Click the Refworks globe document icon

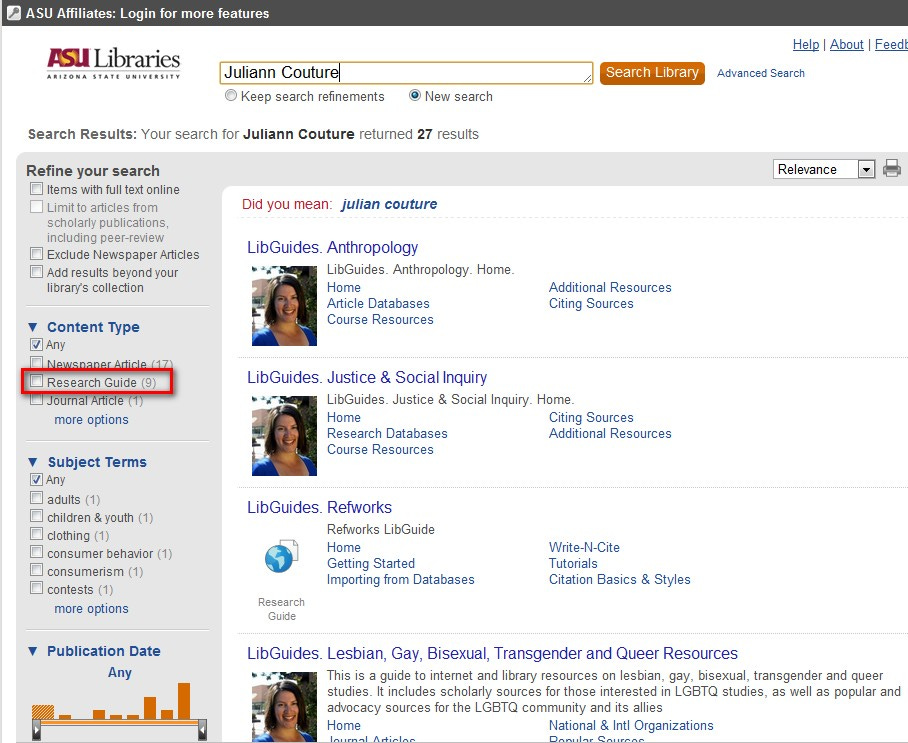pos(281,556)
